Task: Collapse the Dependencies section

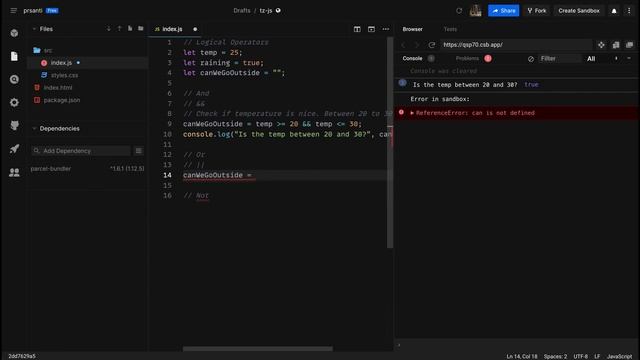Action: pos(34,129)
